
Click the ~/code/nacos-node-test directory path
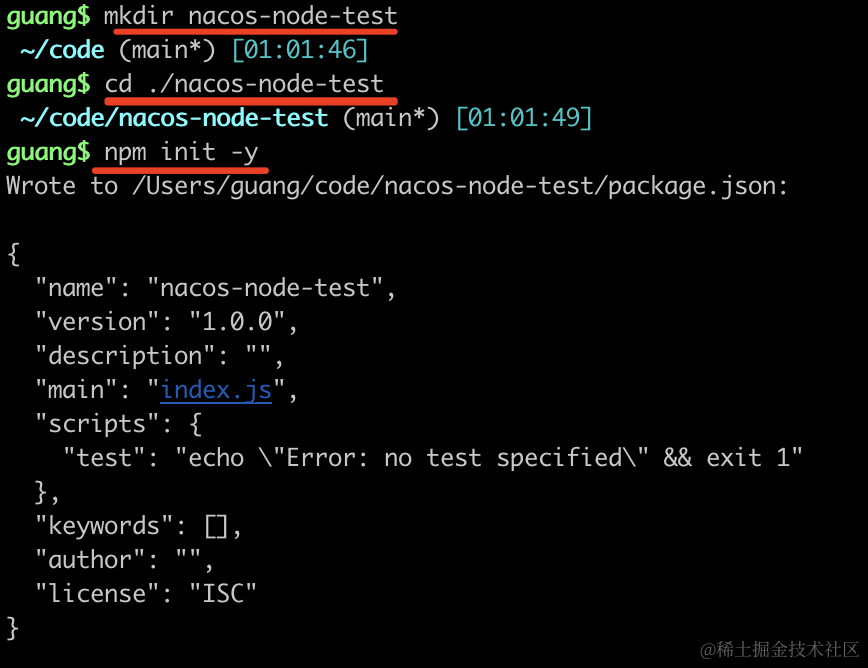(x=174, y=118)
